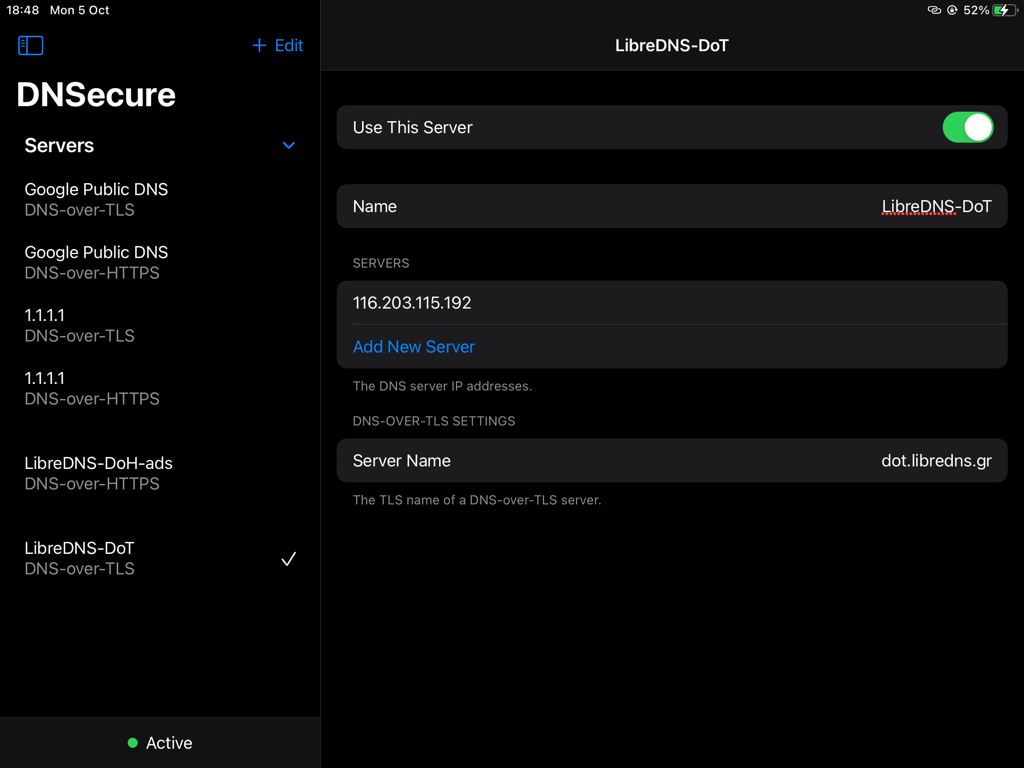Open the 1.1.1.1 DNS-over-HTTPS server
Screen dimensions: 1024x768
click(x=92, y=388)
